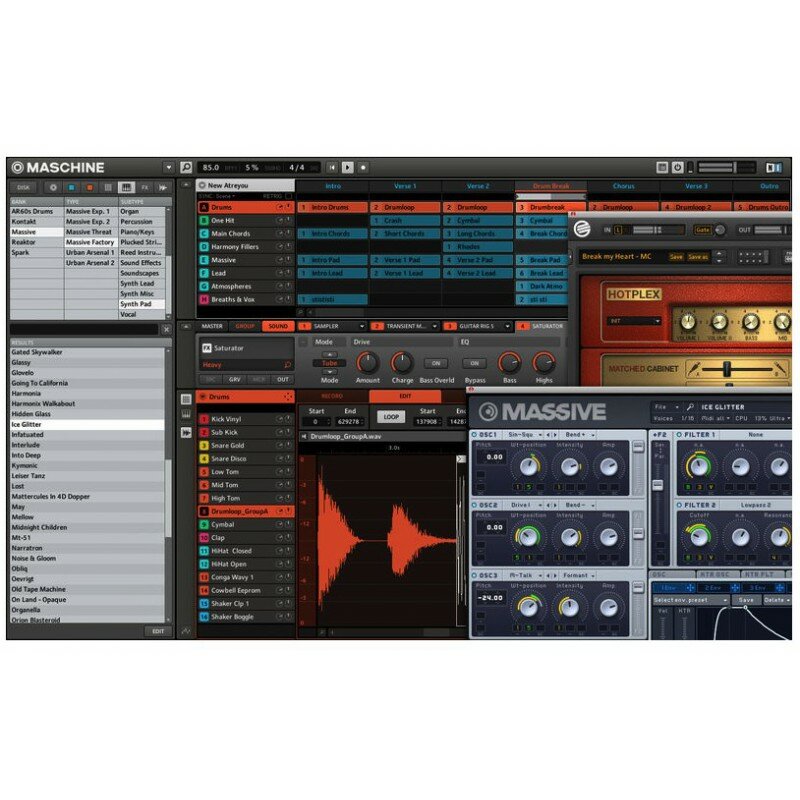Select the FX browser filter icon
800x800 pixels.
[144, 187]
